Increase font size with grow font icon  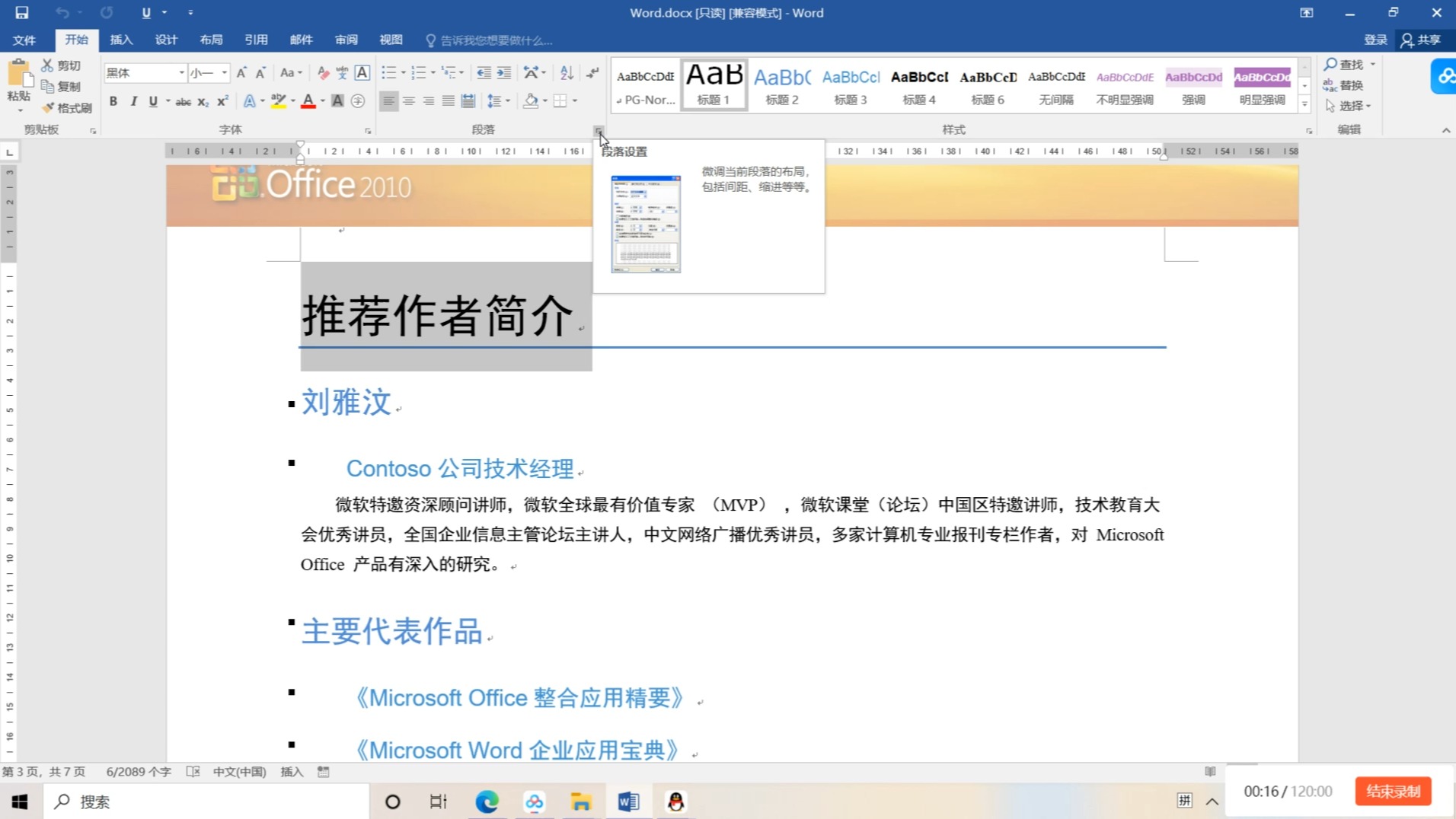(x=241, y=73)
